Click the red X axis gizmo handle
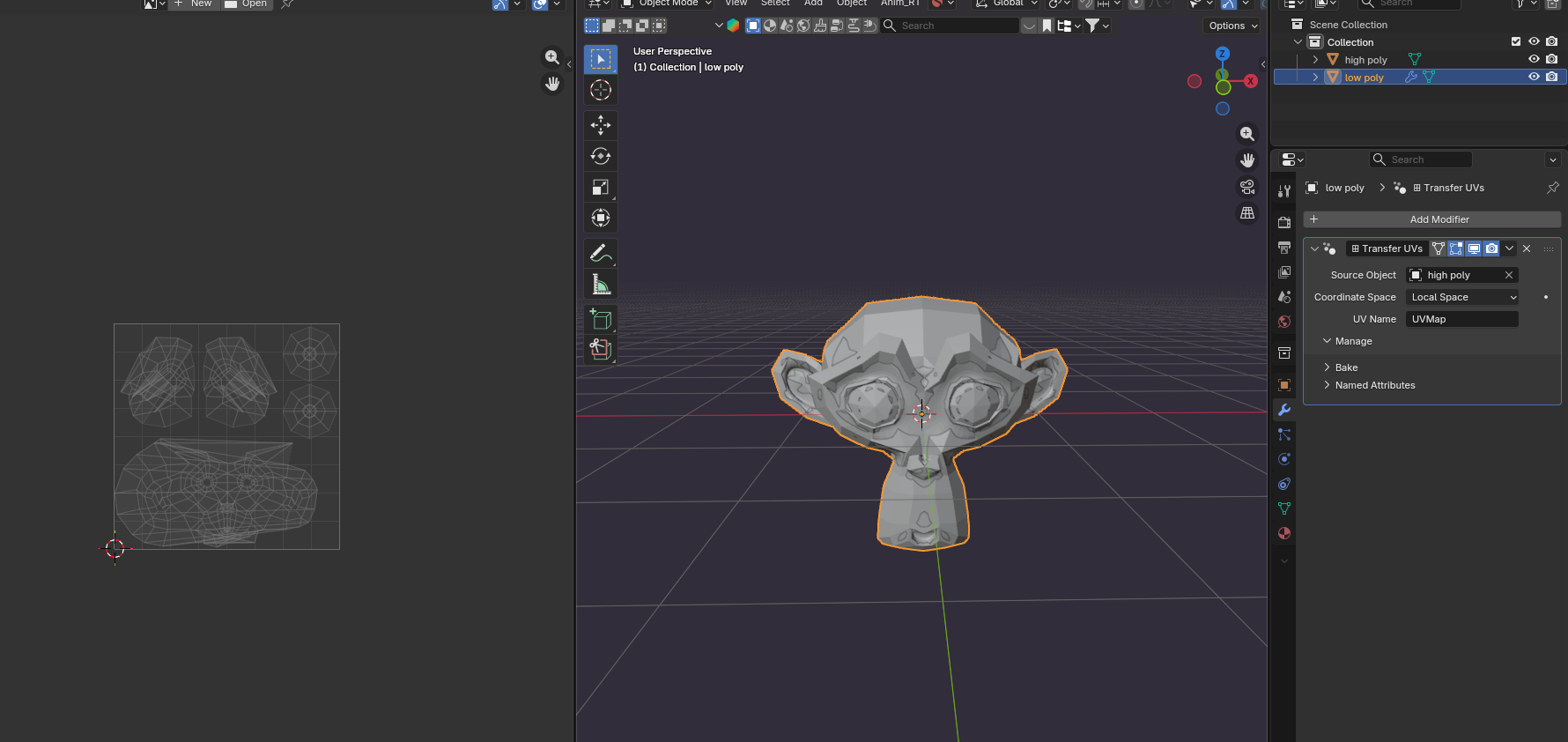1568x742 pixels. (1251, 81)
